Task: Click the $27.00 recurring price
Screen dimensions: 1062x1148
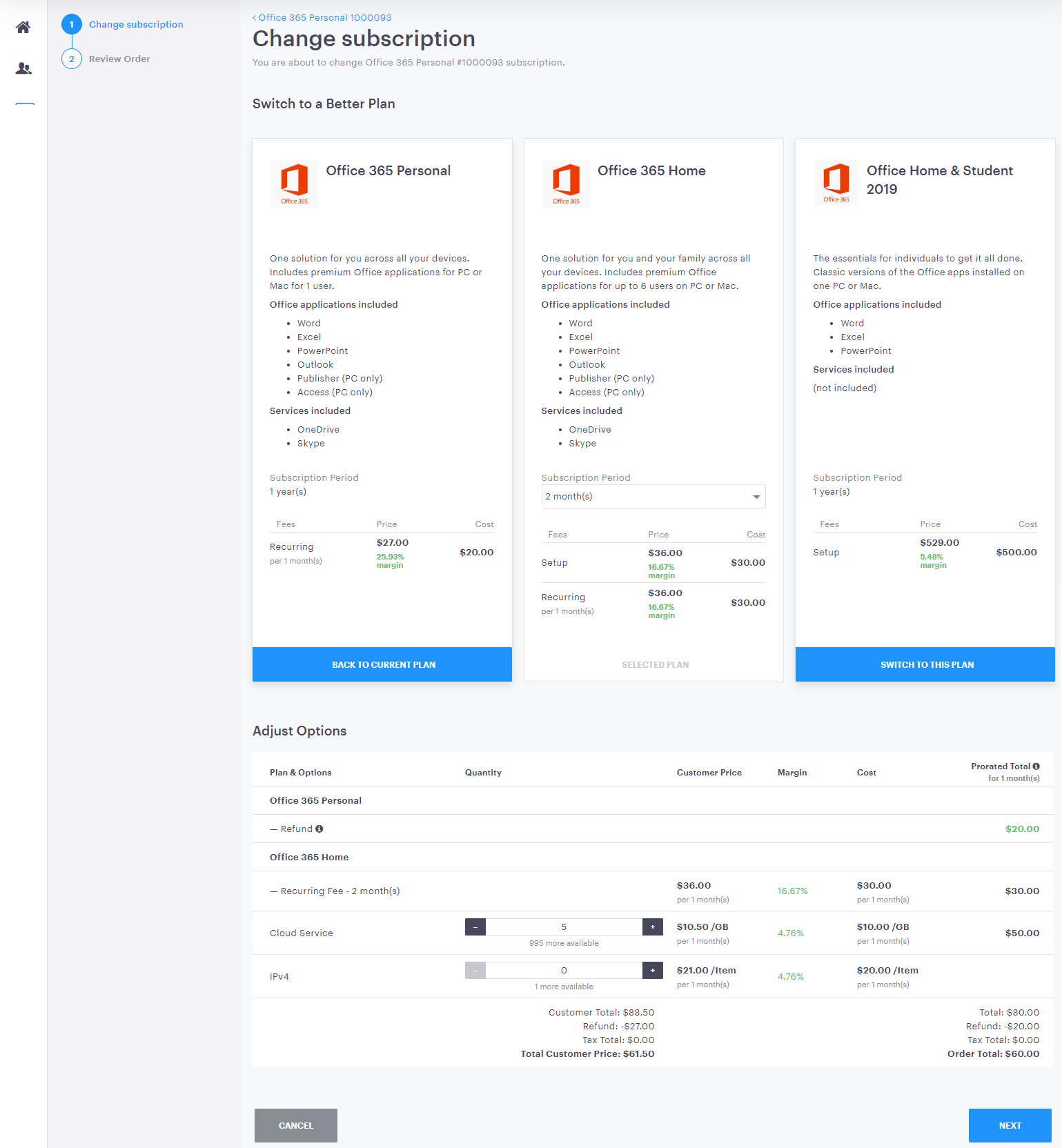Action: (x=393, y=542)
